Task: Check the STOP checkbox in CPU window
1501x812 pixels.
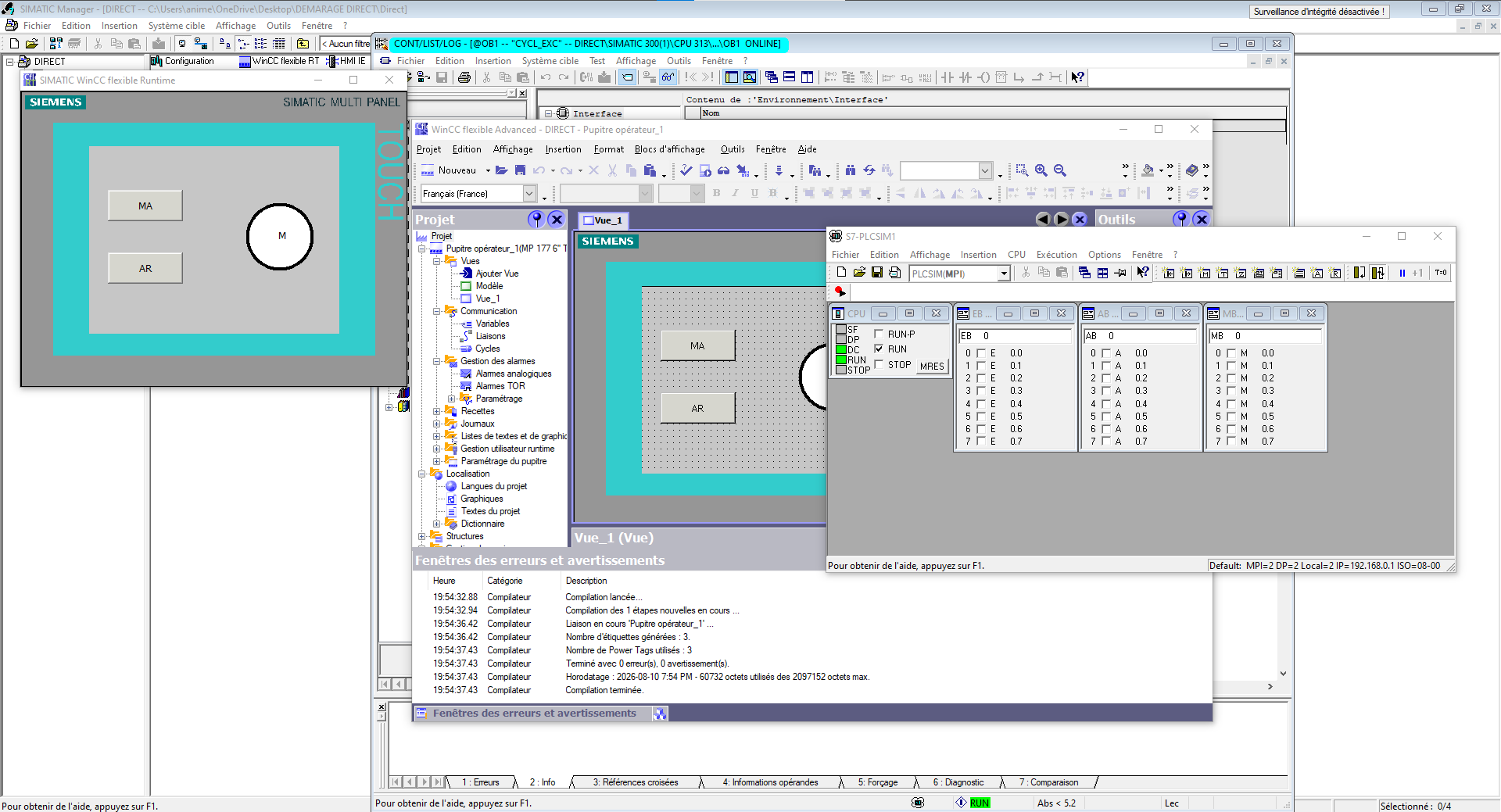Action: pyautogui.click(x=879, y=365)
